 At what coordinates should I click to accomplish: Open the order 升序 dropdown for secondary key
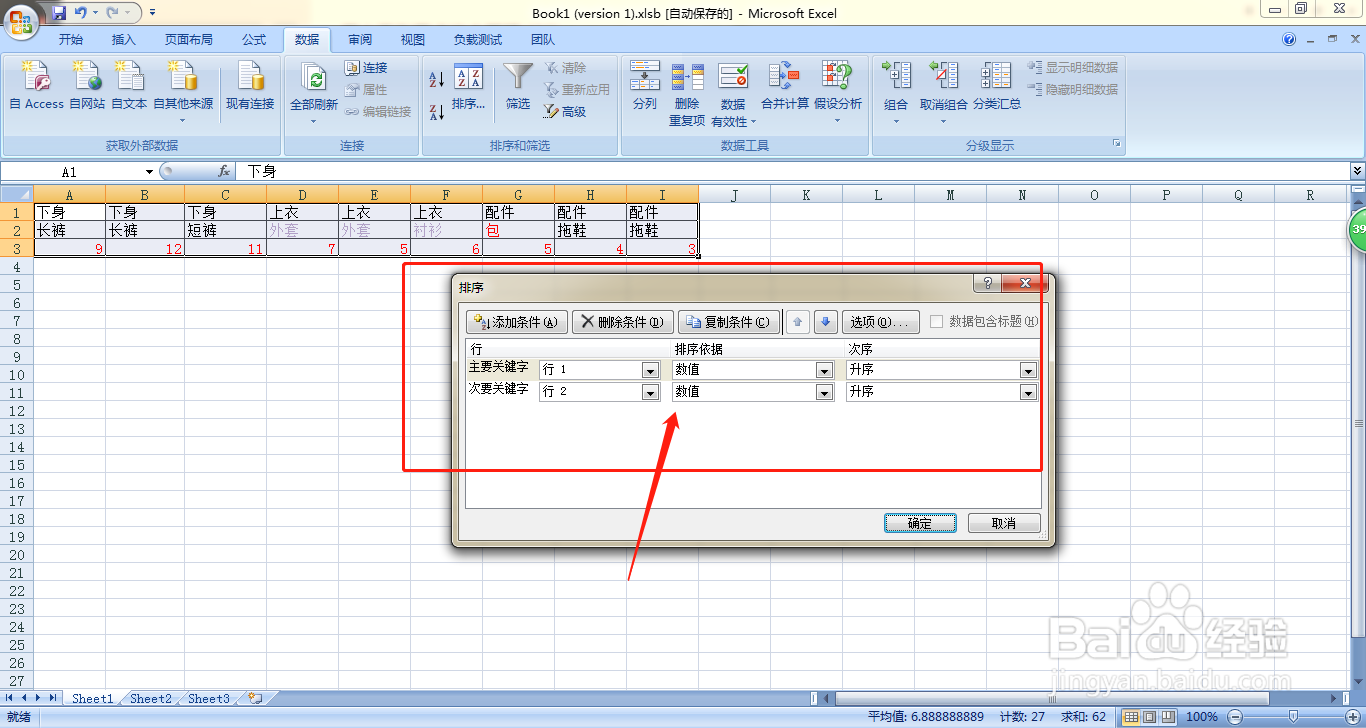[1028, 392]
